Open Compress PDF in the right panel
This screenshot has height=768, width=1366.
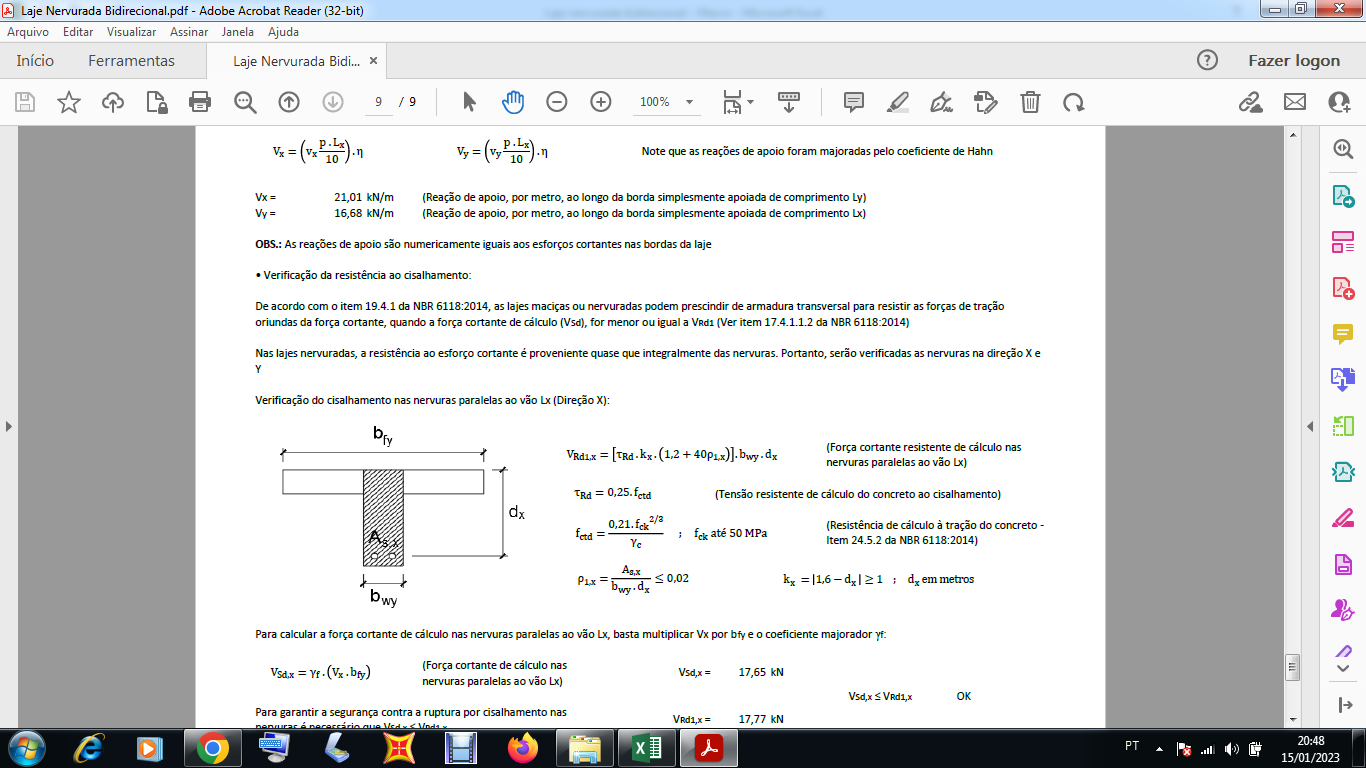1342,472
